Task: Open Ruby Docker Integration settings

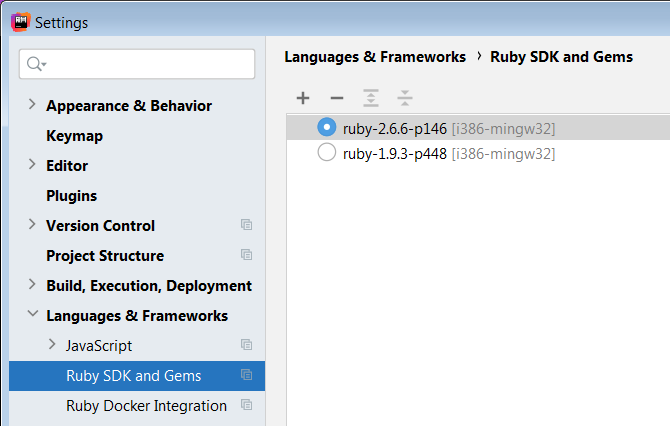Action: tap(146, 406)
